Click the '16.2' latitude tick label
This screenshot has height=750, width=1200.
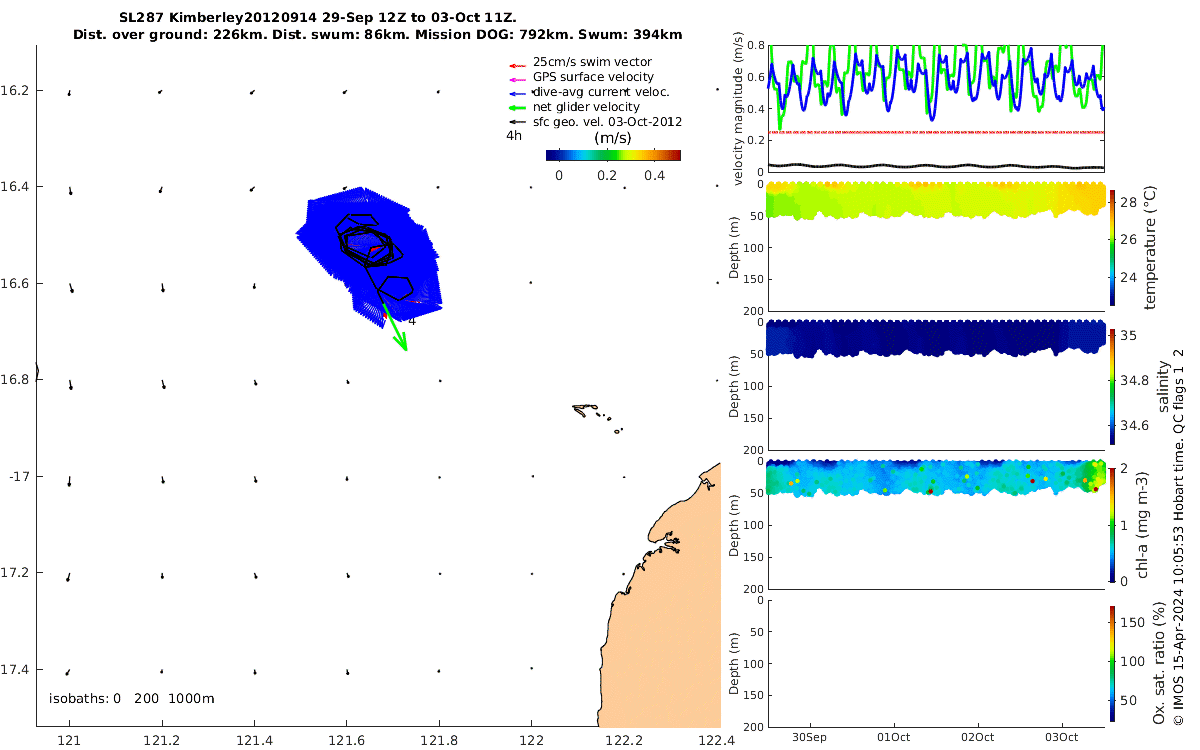point(17,90)
